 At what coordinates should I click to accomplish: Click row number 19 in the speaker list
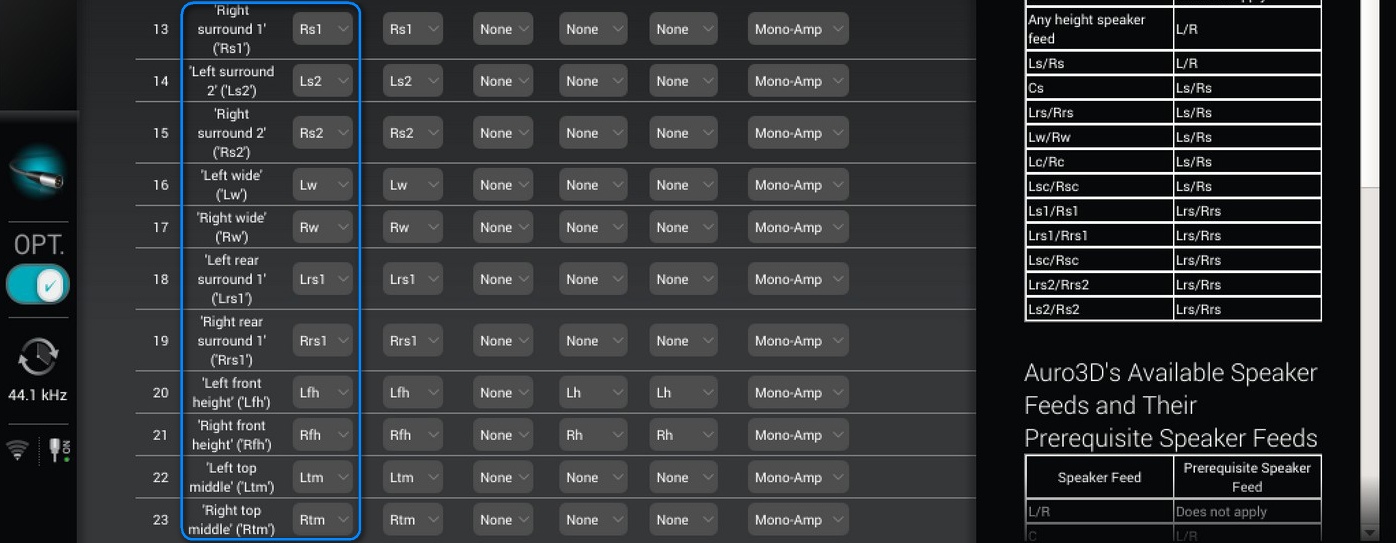[x=160, y=341]
